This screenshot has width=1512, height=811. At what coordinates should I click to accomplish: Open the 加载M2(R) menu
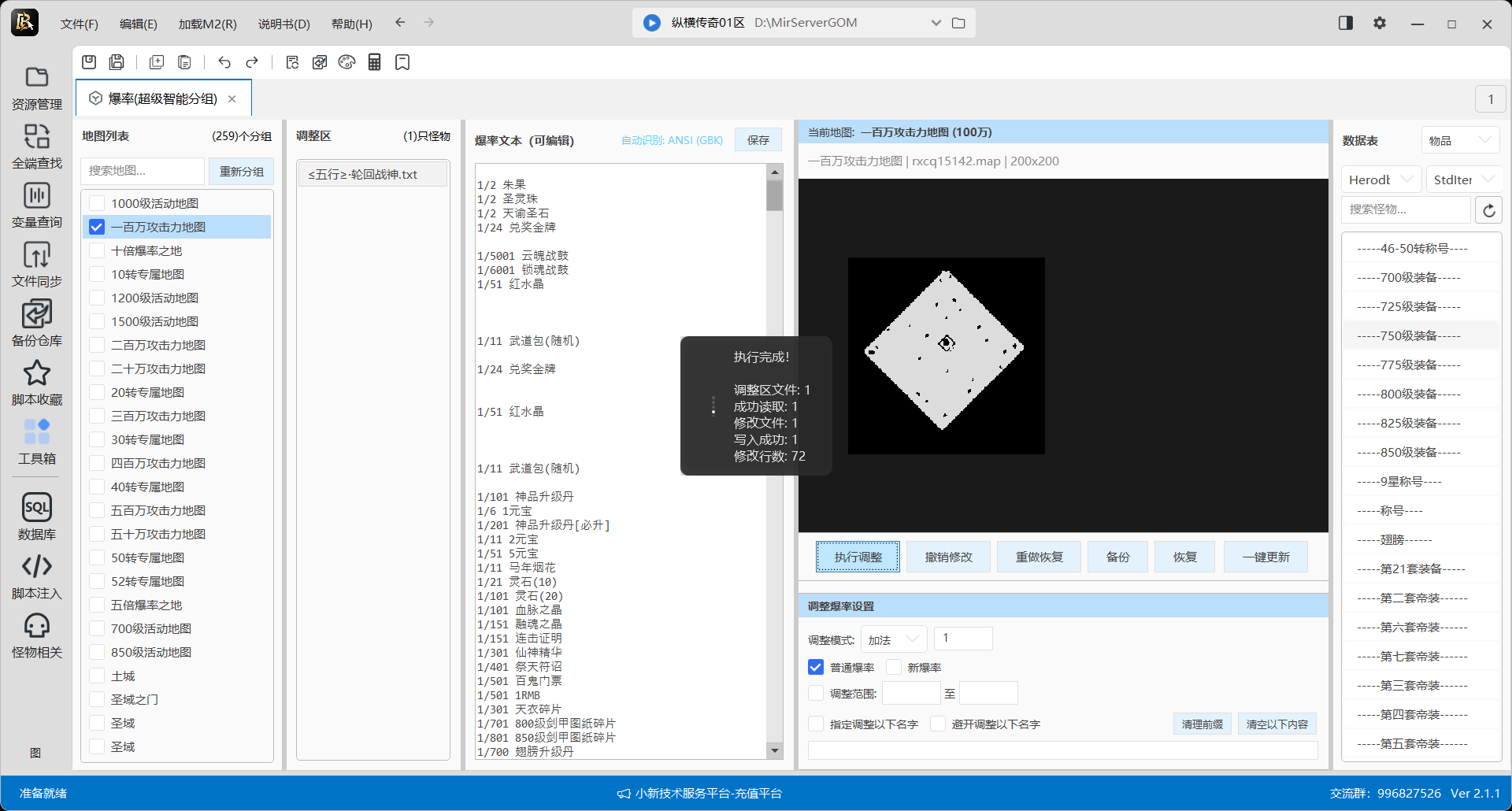point(208,24)
